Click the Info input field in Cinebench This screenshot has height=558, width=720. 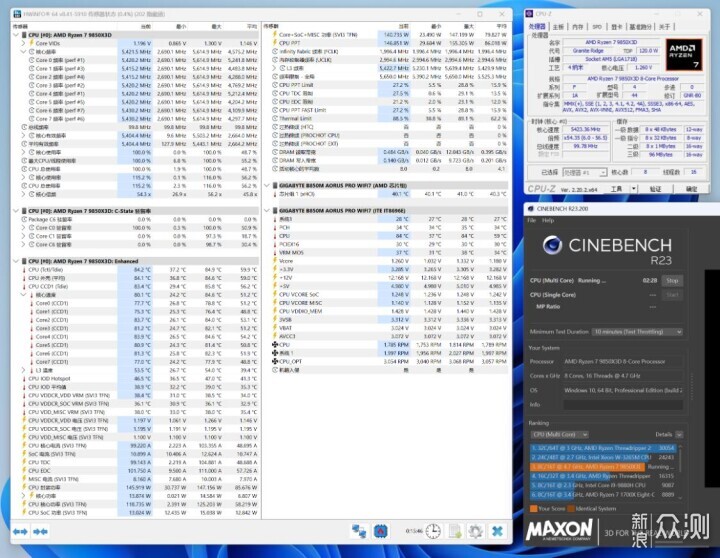pyautogui.click(x=623, y=405)
